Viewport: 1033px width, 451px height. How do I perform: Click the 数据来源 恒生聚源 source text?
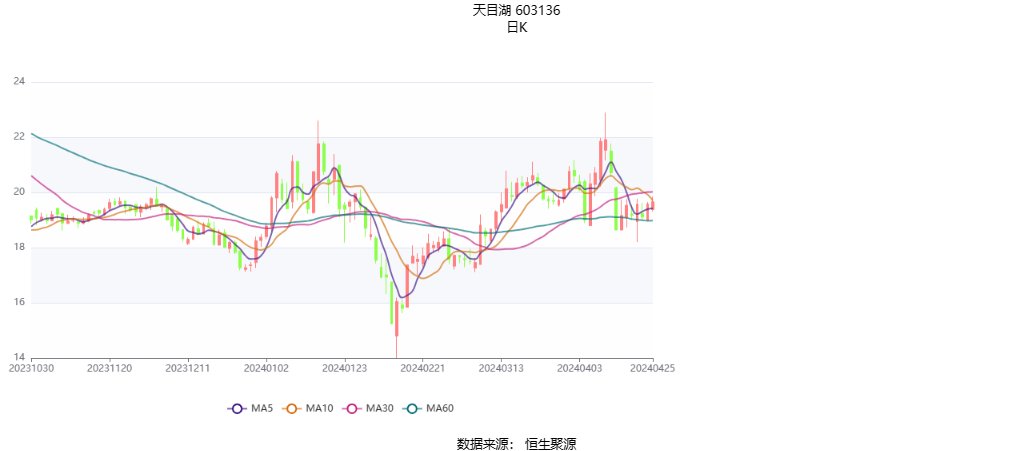(x=516, y=444)
